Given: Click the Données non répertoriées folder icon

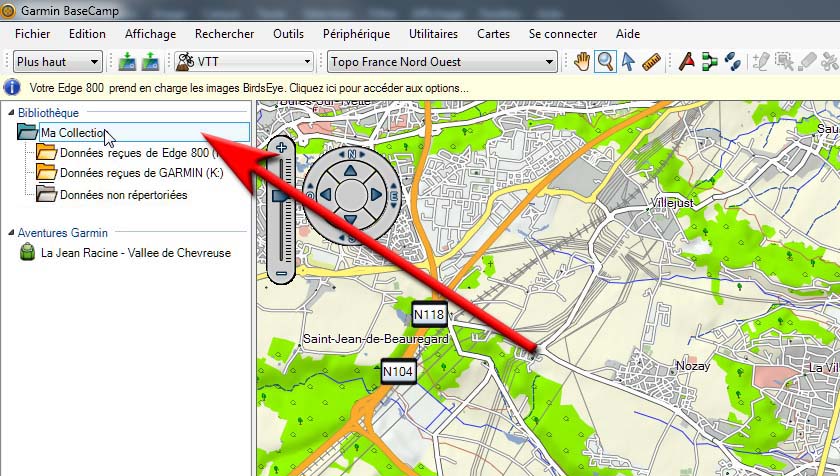Looking at the screenshot, I should point(47,194).
